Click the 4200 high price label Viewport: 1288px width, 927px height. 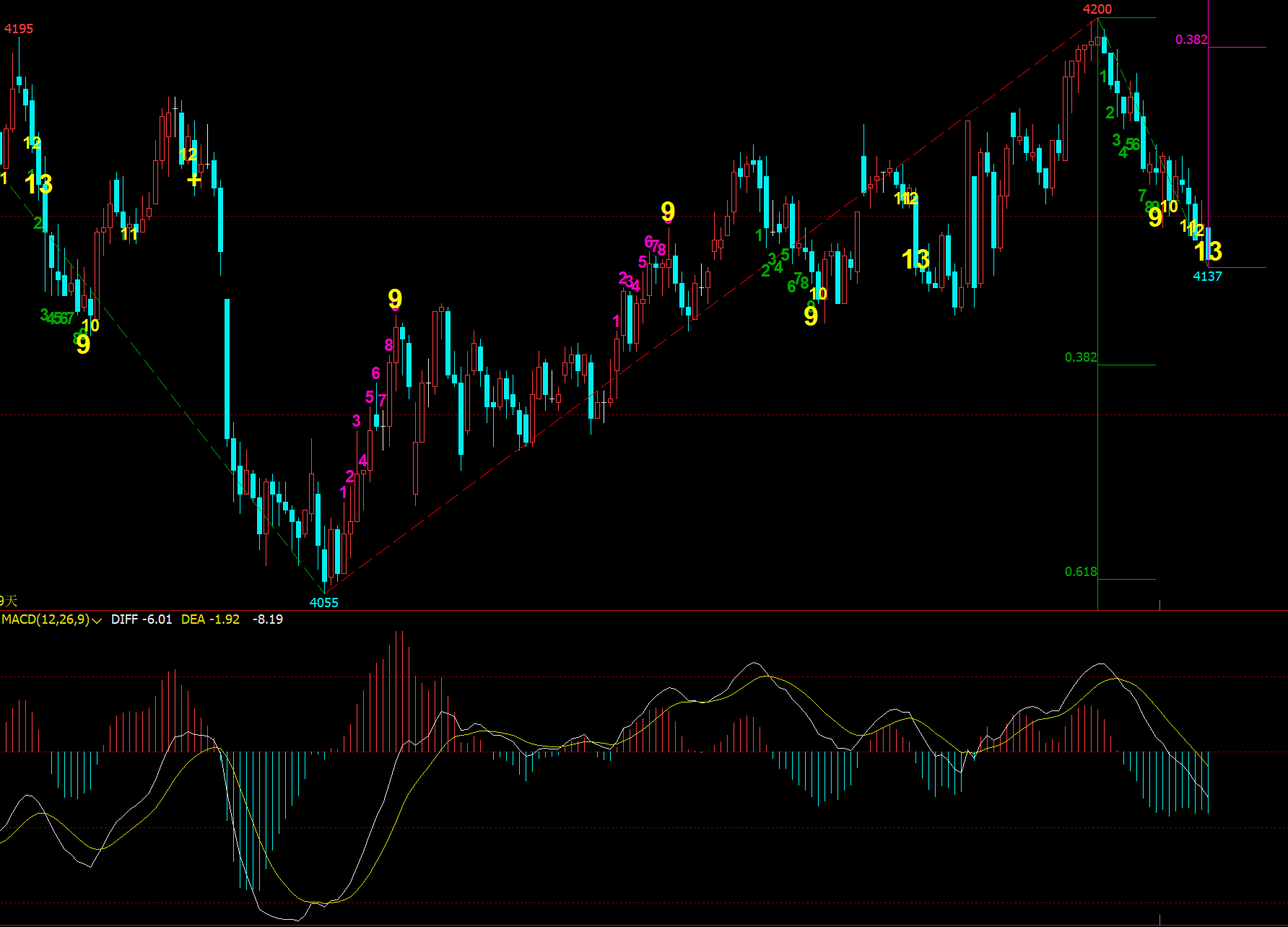[1097, 9]
